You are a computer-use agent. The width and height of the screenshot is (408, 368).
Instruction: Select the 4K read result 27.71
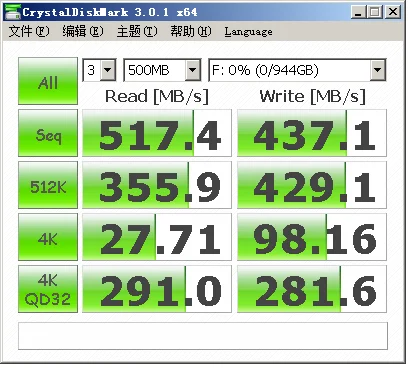click(x=157, y=237)
